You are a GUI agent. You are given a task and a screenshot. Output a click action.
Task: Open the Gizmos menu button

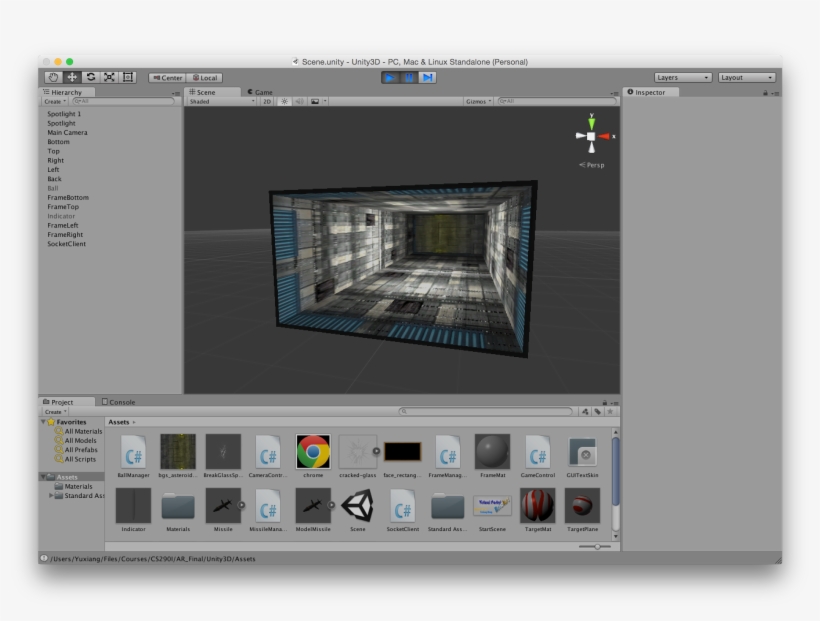(479, 101)
